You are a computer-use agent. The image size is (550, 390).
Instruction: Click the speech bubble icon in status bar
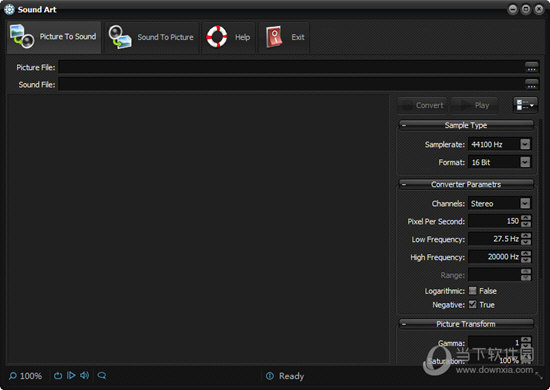pos(102,376)
